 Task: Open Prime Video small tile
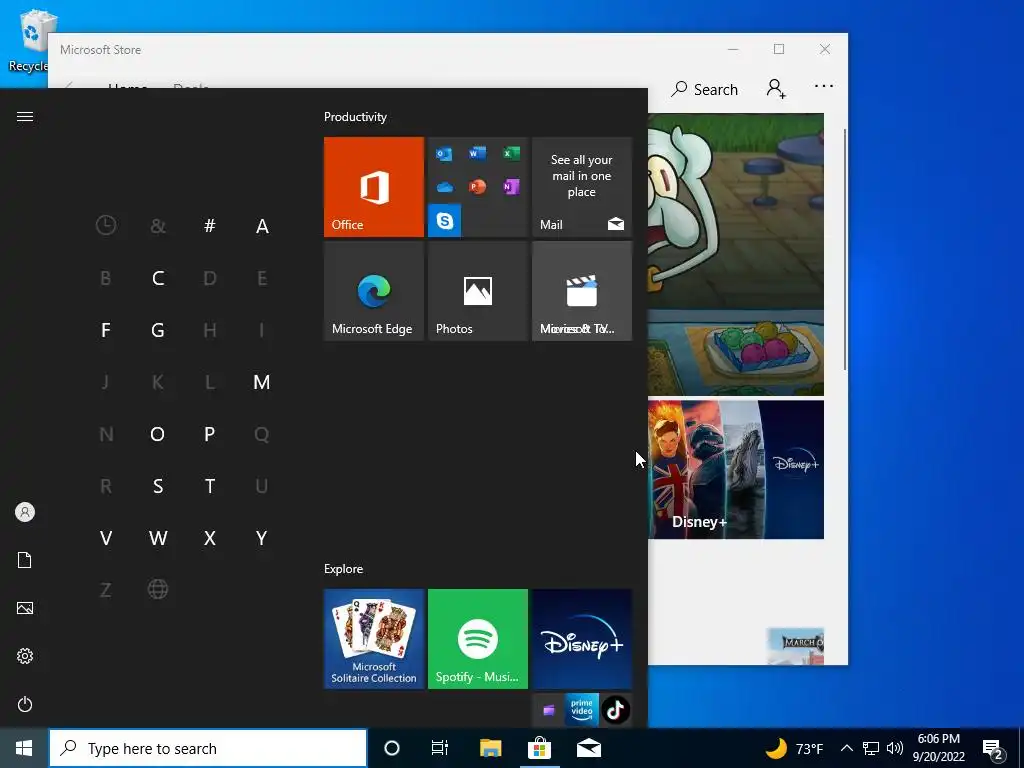[582, 710]
